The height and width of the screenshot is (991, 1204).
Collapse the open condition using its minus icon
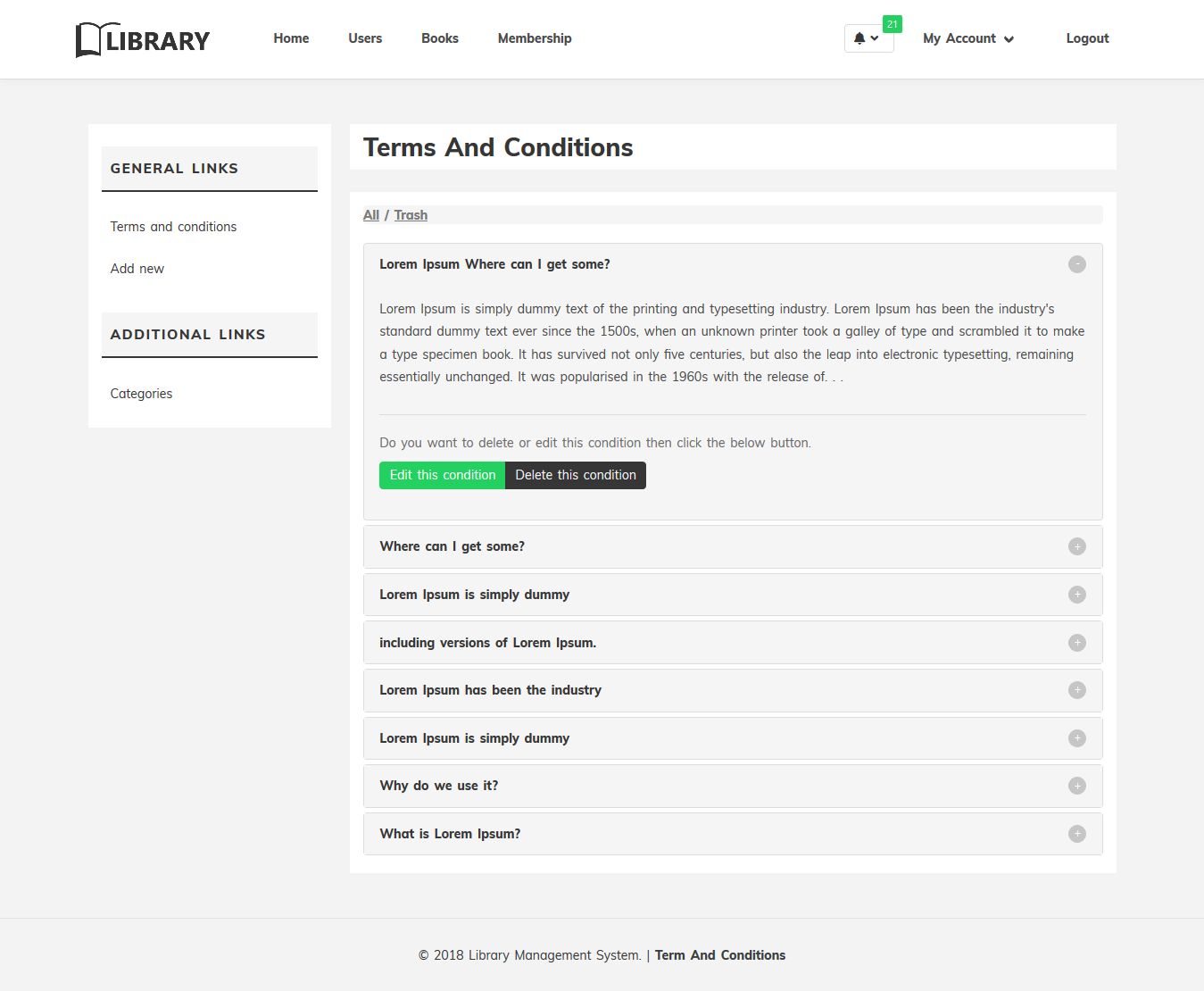tap(1077, 264)
